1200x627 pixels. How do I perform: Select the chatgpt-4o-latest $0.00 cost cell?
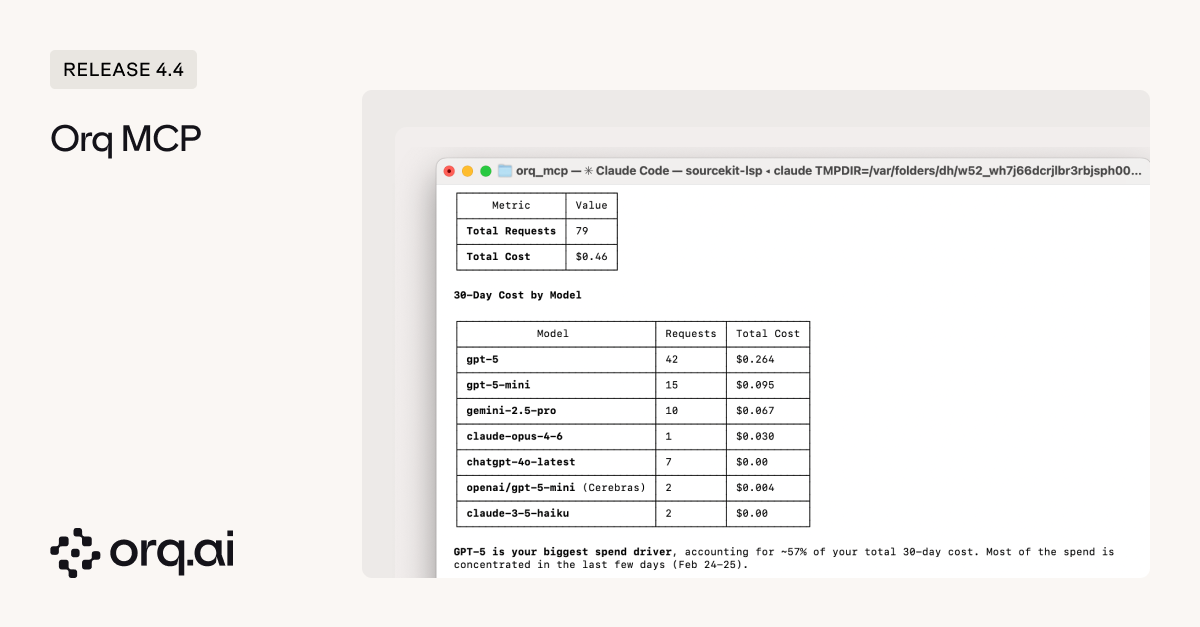(x=768, y=462)
